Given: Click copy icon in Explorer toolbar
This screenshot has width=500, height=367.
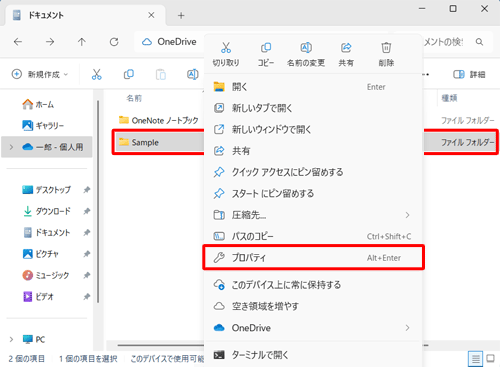Looking at the screenshot, I should coord(129,74).
